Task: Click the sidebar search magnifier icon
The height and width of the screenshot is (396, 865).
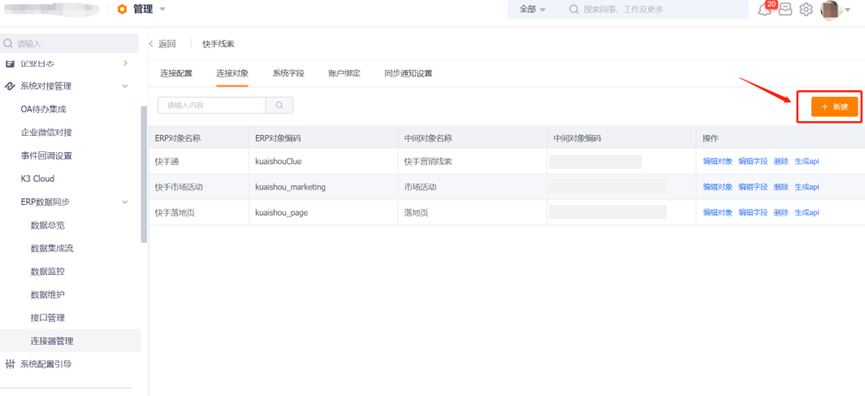Action: (8, 44)
